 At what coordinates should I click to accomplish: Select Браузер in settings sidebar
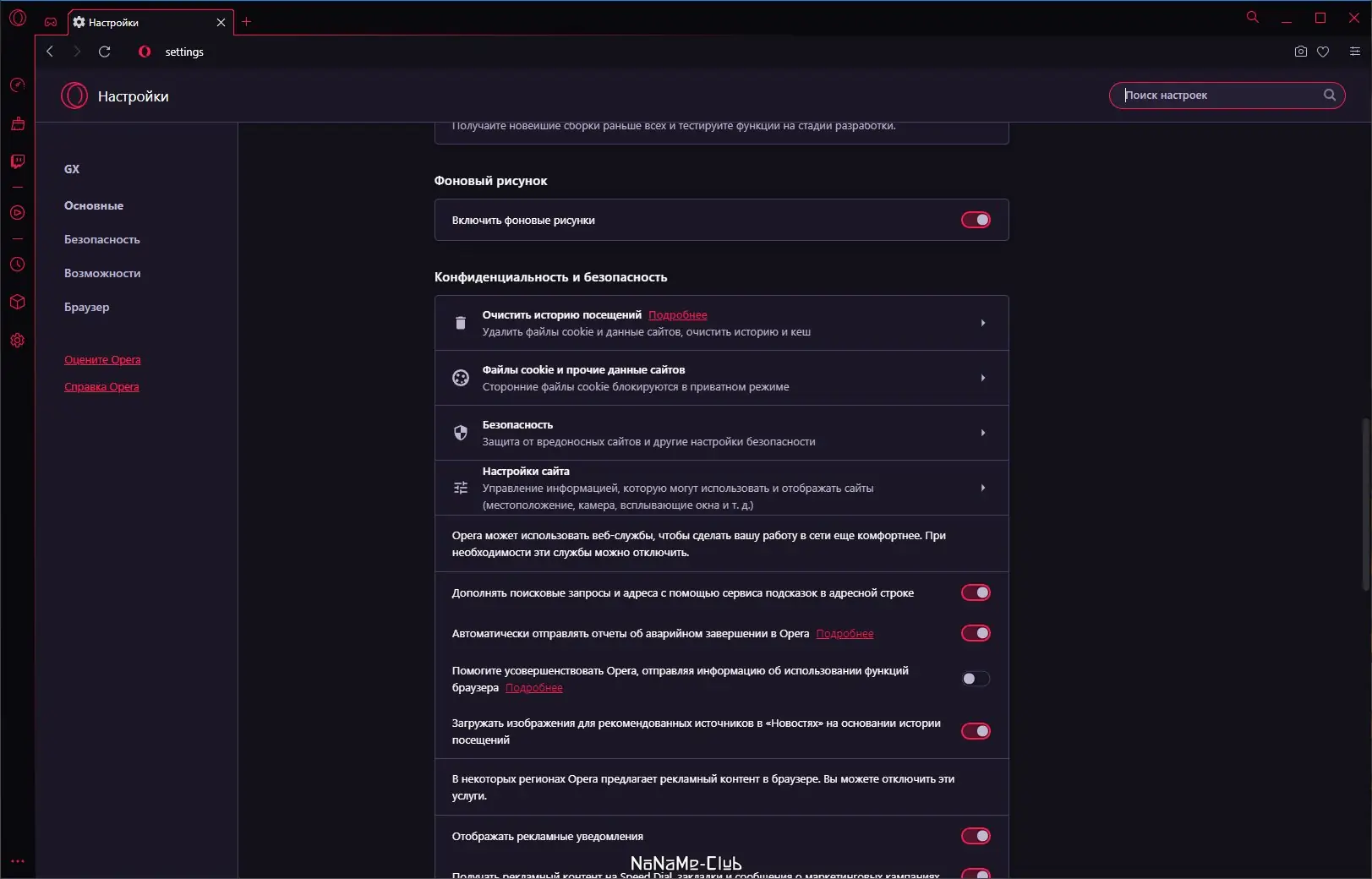click(87, 307)
